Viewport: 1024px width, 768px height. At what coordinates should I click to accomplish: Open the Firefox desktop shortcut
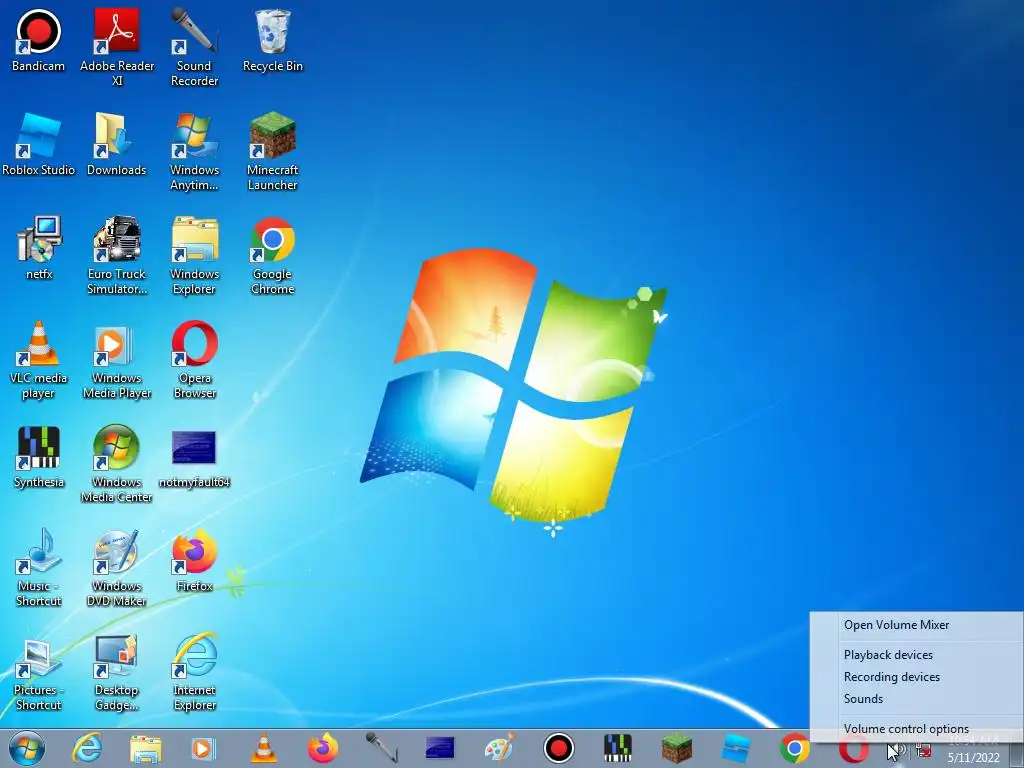tap(195, 560)
